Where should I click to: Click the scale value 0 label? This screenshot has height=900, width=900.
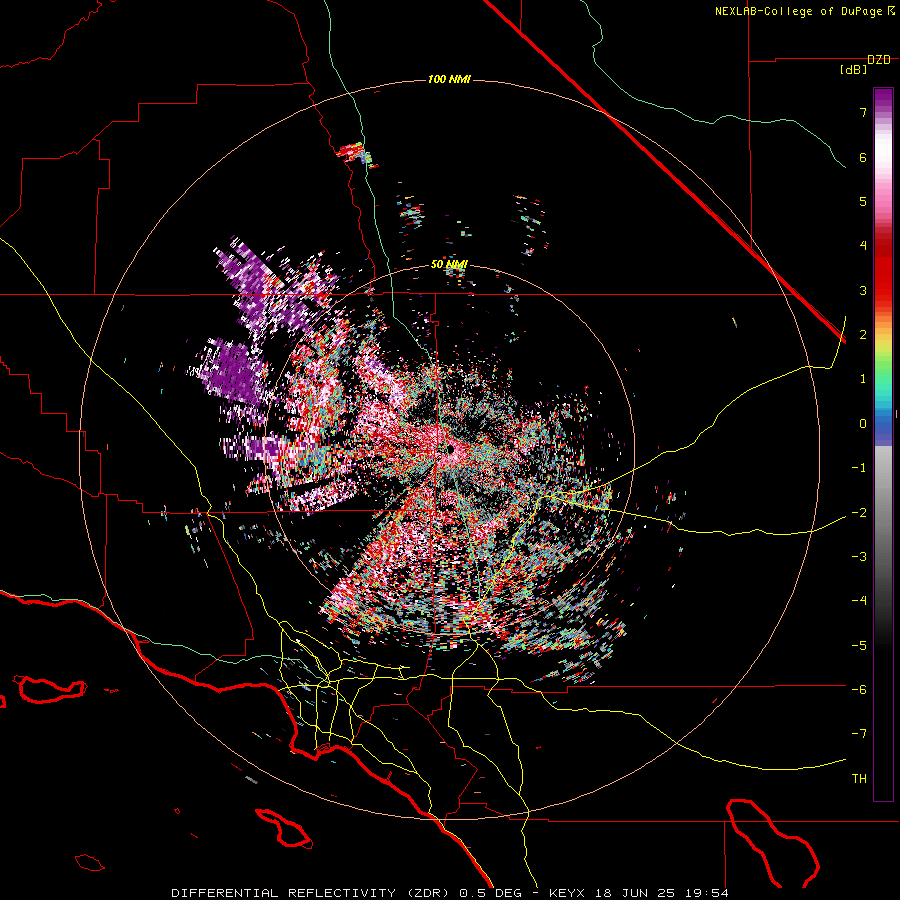(x=863, y=424)
